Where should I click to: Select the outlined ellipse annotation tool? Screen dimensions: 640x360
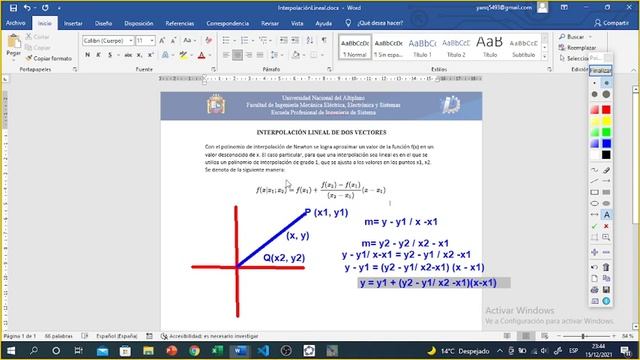point(594,203)
